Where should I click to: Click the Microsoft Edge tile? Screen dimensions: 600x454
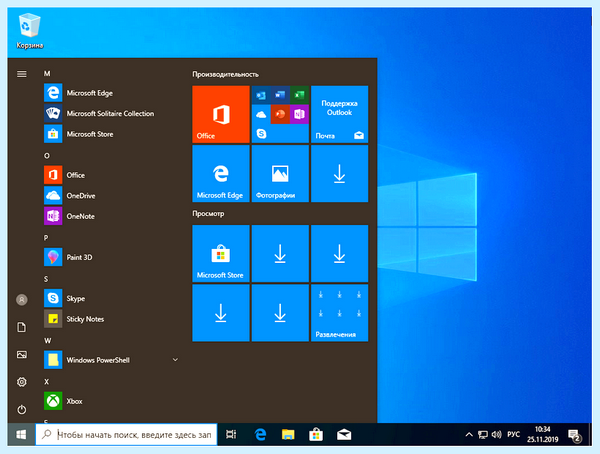[x=221, y=173]
